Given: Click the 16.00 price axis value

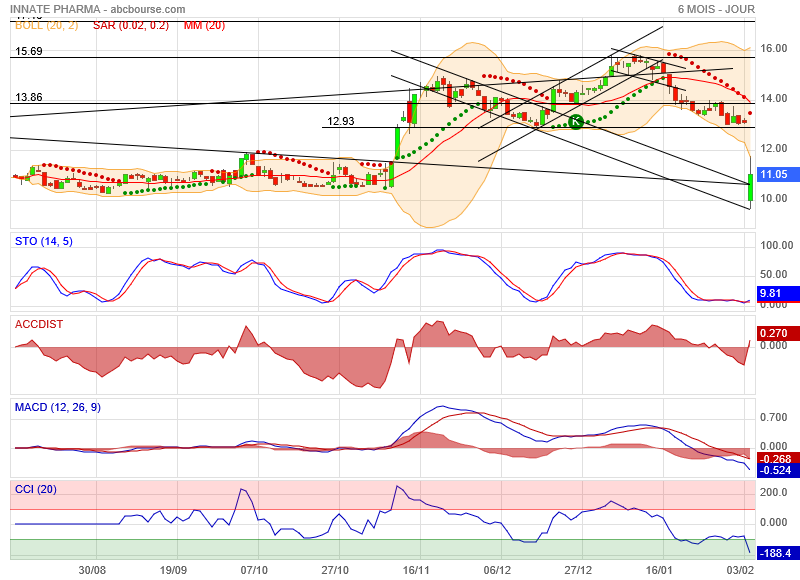Looking at the screenshot, I should [773, 48].
